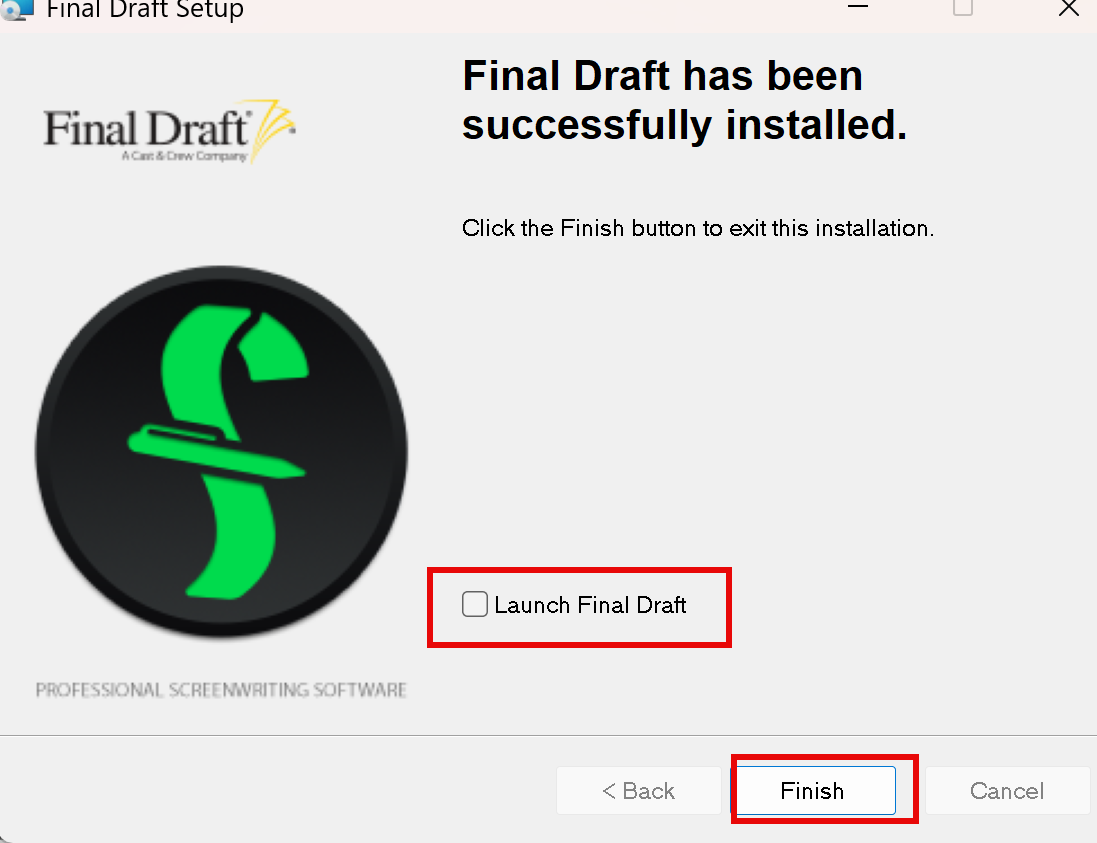Click the "successfully installed" heading
This screenshot has width=1097, height=843.
(x=684, y=125)
